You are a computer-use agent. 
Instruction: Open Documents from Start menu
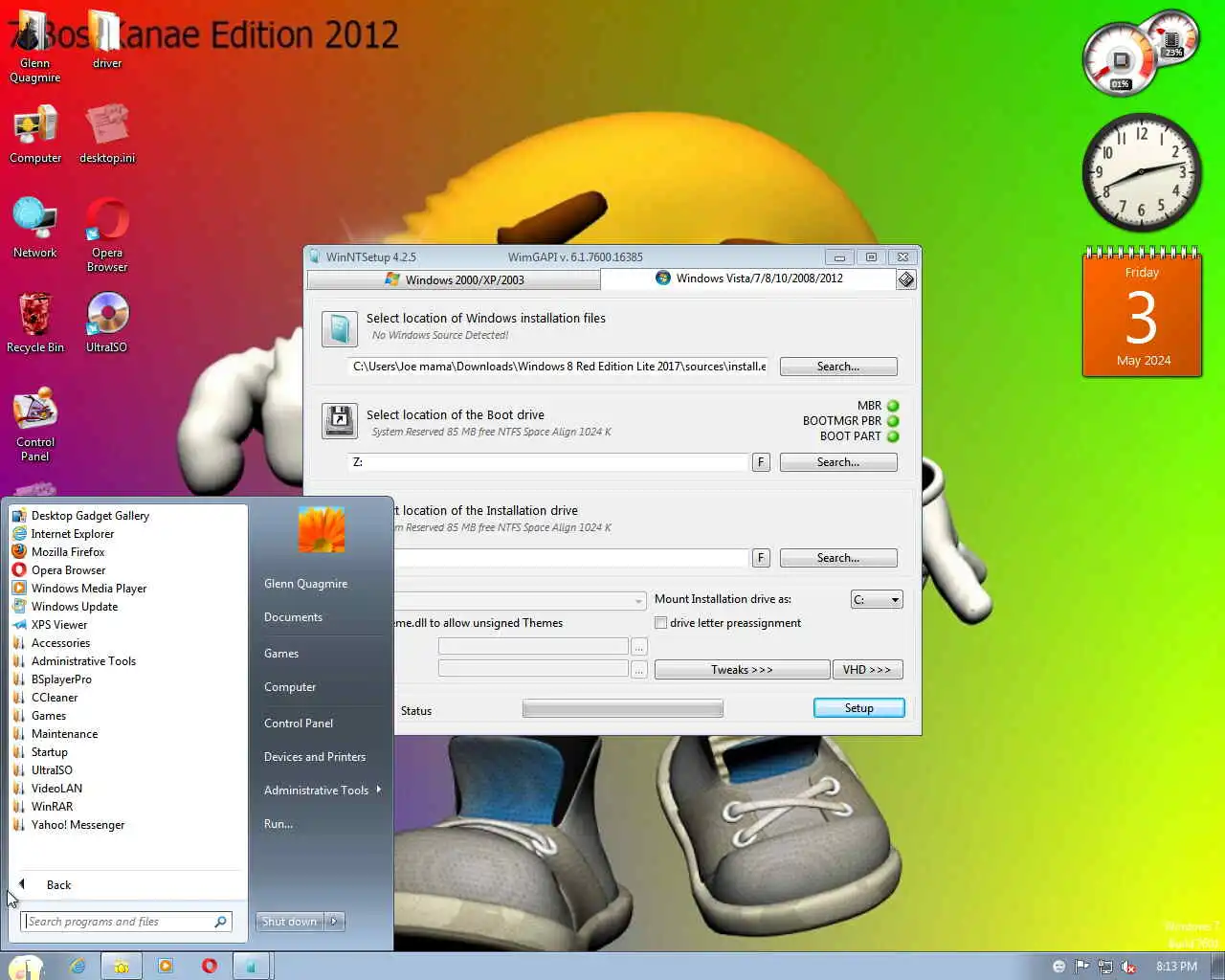click(x=293, y=617)
